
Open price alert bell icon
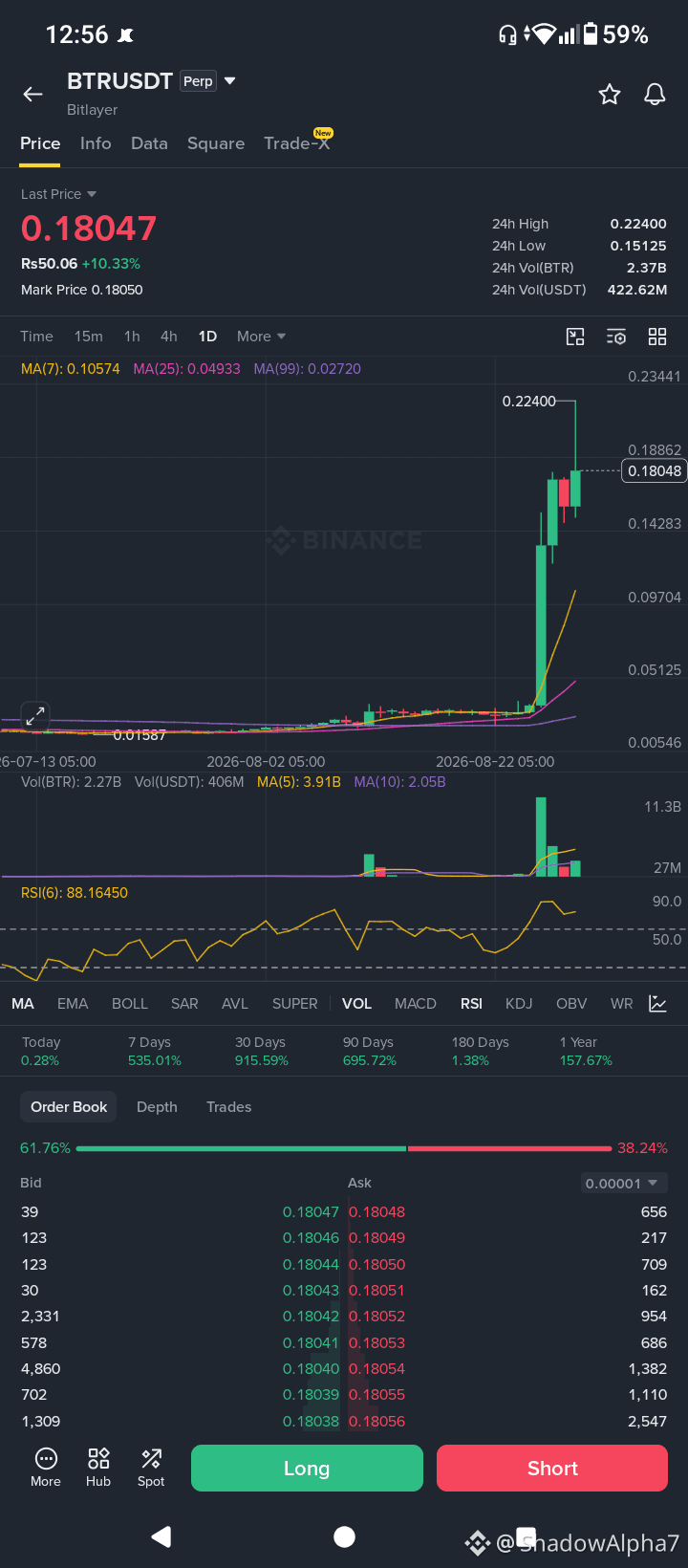point(655,94)
